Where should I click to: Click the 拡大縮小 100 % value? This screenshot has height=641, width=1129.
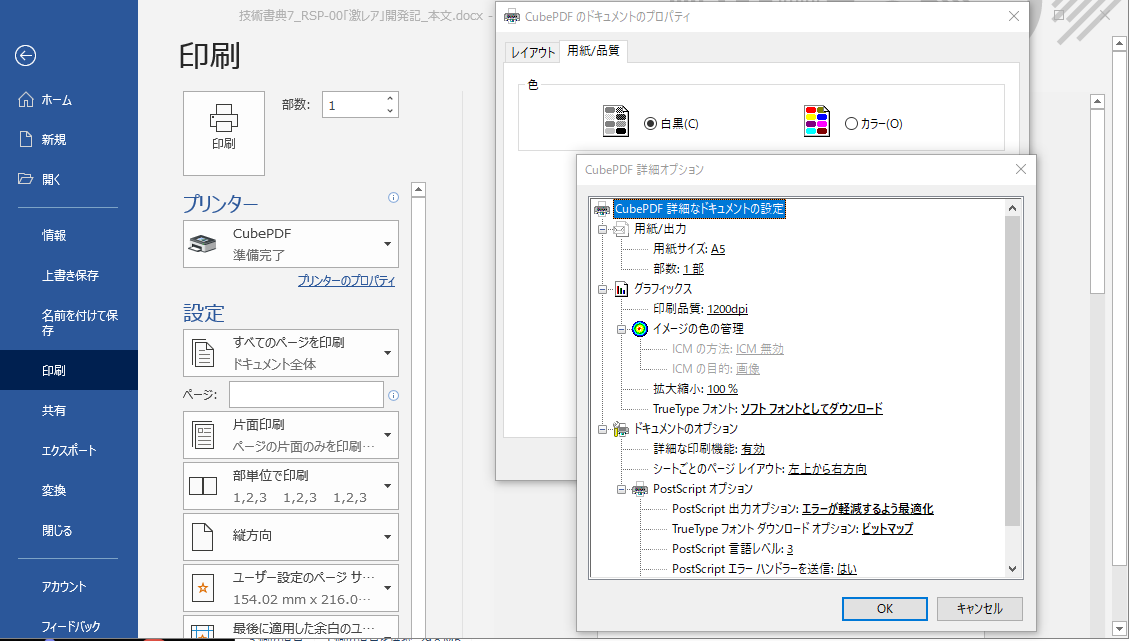point(722,389)
